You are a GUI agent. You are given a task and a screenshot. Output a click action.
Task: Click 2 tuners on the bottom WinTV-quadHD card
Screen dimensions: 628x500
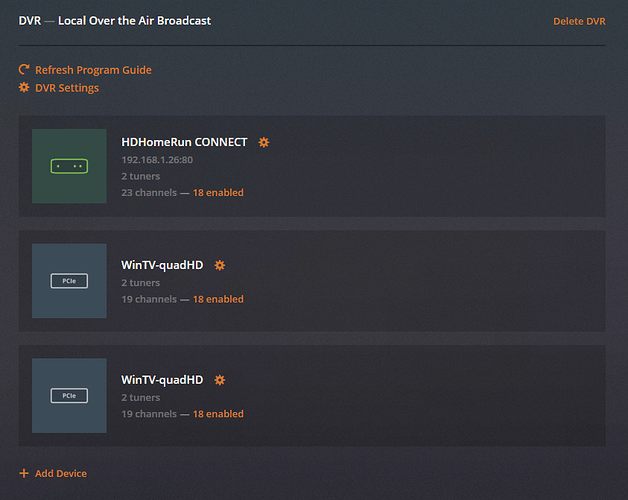(141, 397)
